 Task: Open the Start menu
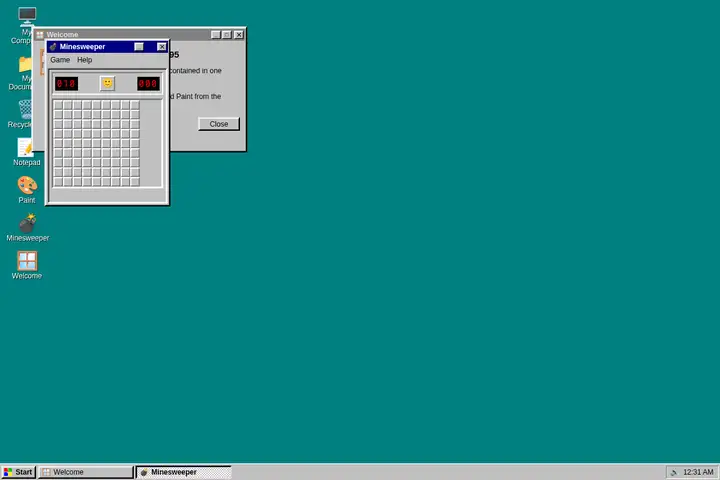pyautogui.click(x=18, y=472)
